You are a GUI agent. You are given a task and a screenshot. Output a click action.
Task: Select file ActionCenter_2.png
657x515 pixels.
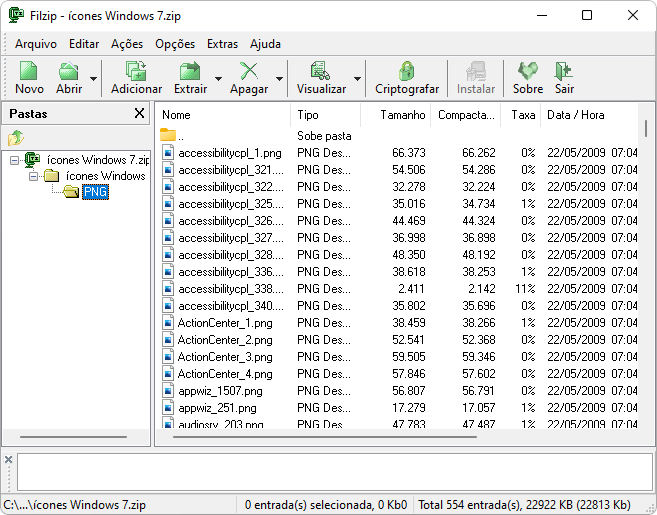point(225,340)
